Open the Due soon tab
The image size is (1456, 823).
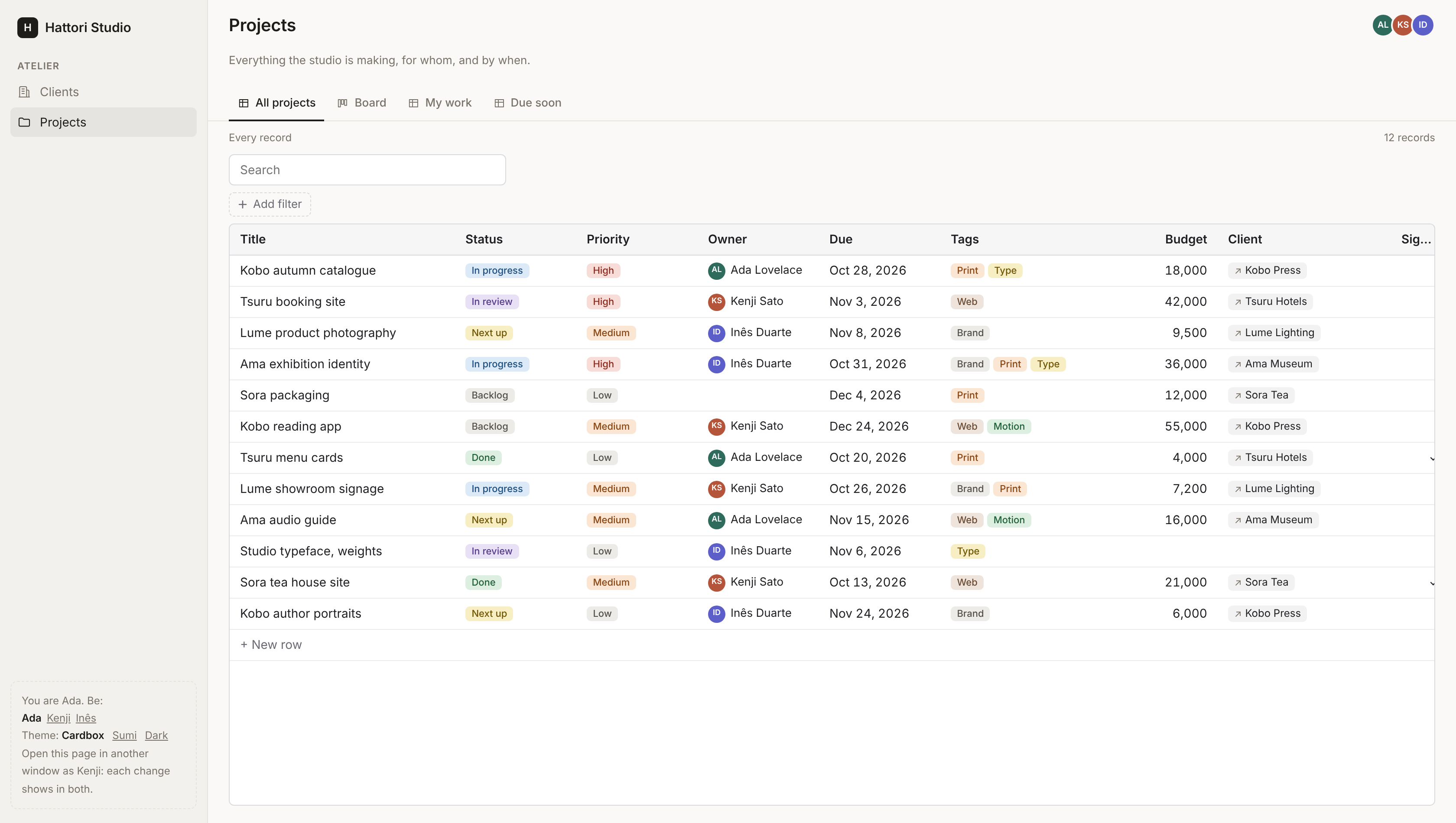[527, 103]
